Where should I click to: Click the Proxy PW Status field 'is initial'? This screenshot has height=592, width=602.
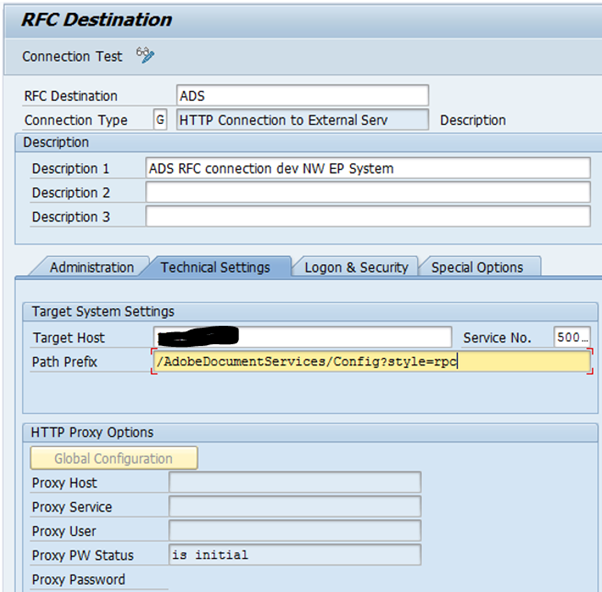(295, 555)
